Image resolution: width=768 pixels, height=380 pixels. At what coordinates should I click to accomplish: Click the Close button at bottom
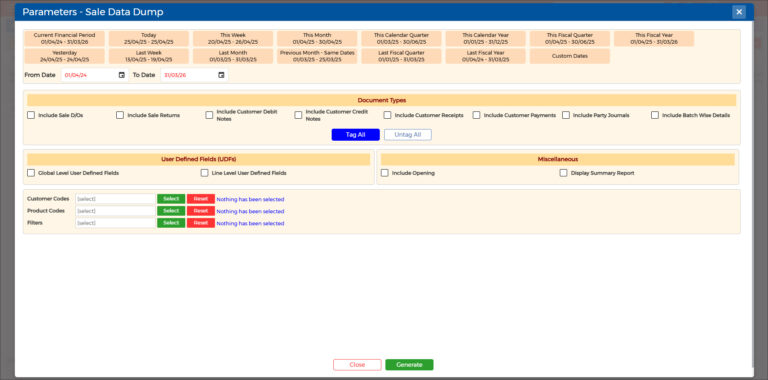tap(357, 365)
